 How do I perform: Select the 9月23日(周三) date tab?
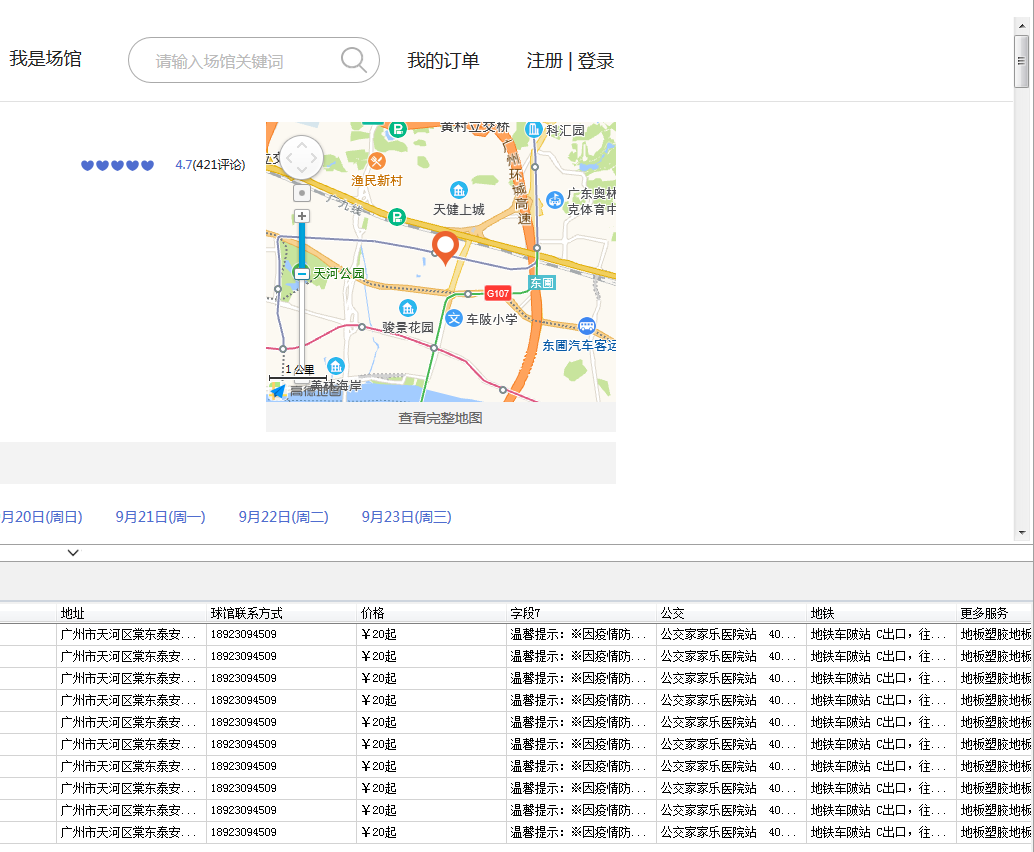[406, 517]
